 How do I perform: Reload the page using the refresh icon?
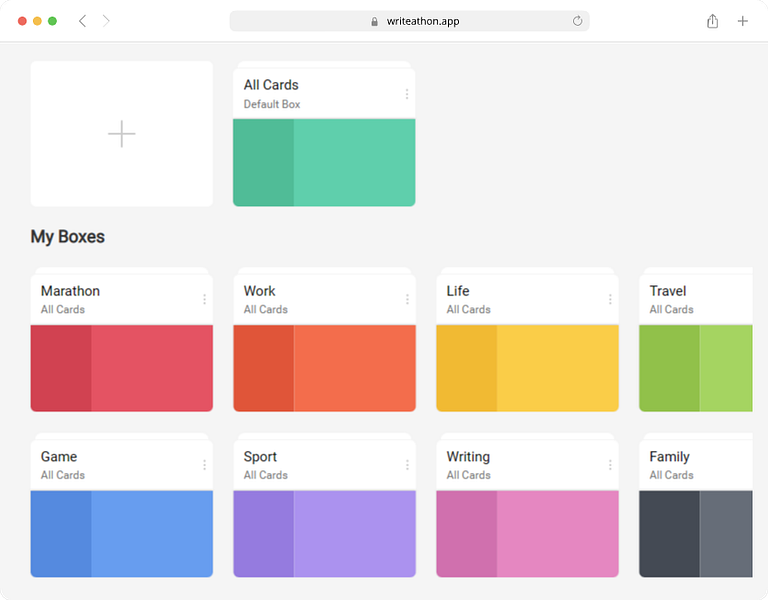pos(577,21)
